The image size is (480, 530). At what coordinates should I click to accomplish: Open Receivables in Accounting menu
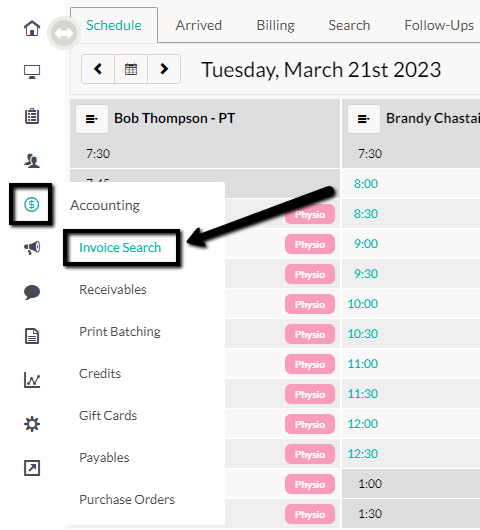(113, 290)
